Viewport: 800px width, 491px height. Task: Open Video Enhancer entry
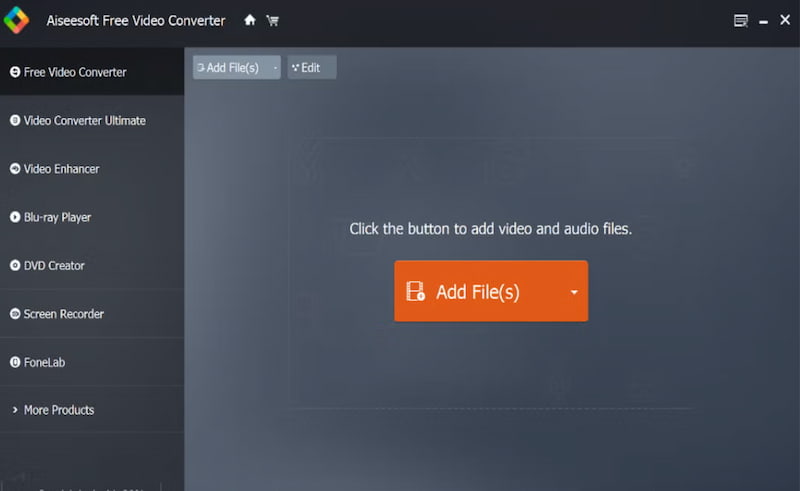pyautogui.click(x=92, y=168)
